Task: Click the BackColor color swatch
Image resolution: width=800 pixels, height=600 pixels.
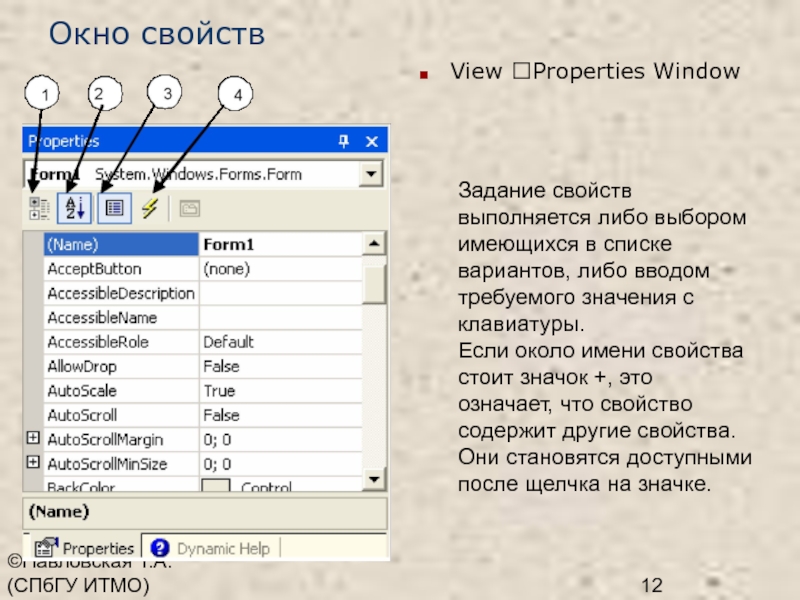Action: 216,488
